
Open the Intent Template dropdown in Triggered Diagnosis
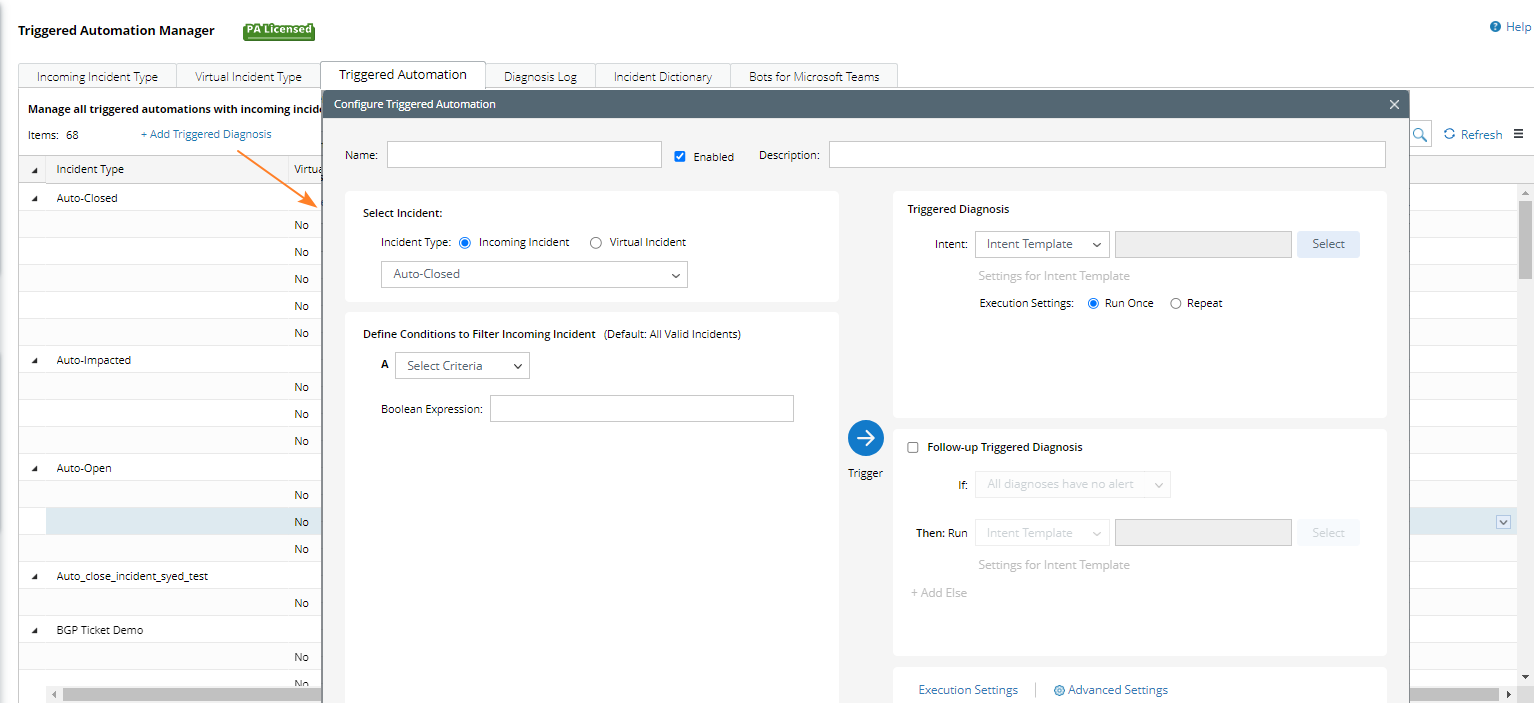1041,244
